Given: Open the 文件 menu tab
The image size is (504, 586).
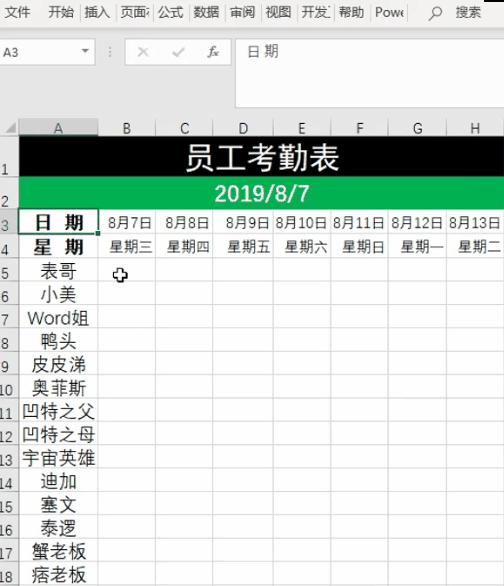Looking at the screenshot, I should 18,12.
